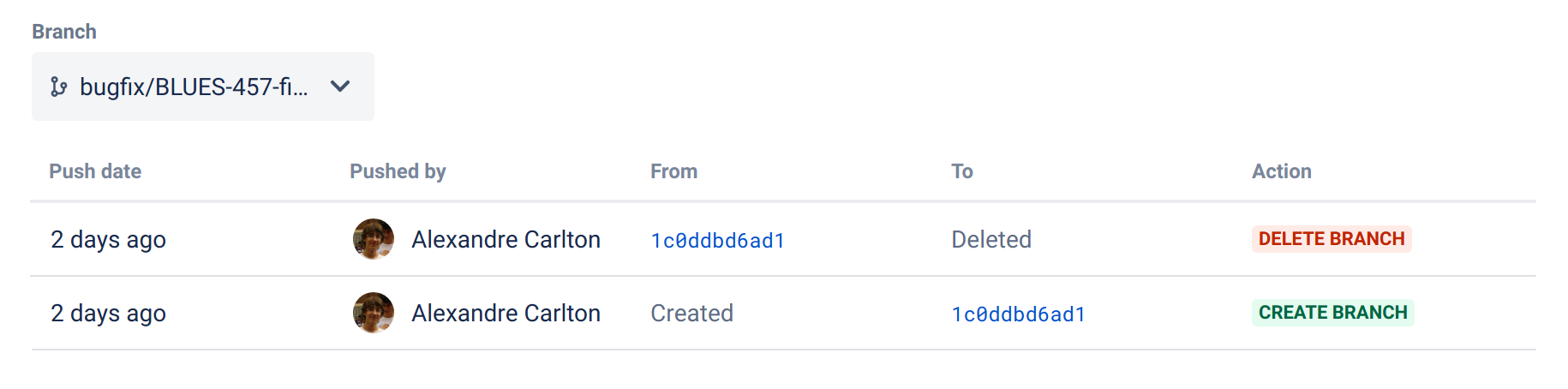Click the DELETE BRANCH action label
The image size is (1568, 389).
tap(1331, 239)
